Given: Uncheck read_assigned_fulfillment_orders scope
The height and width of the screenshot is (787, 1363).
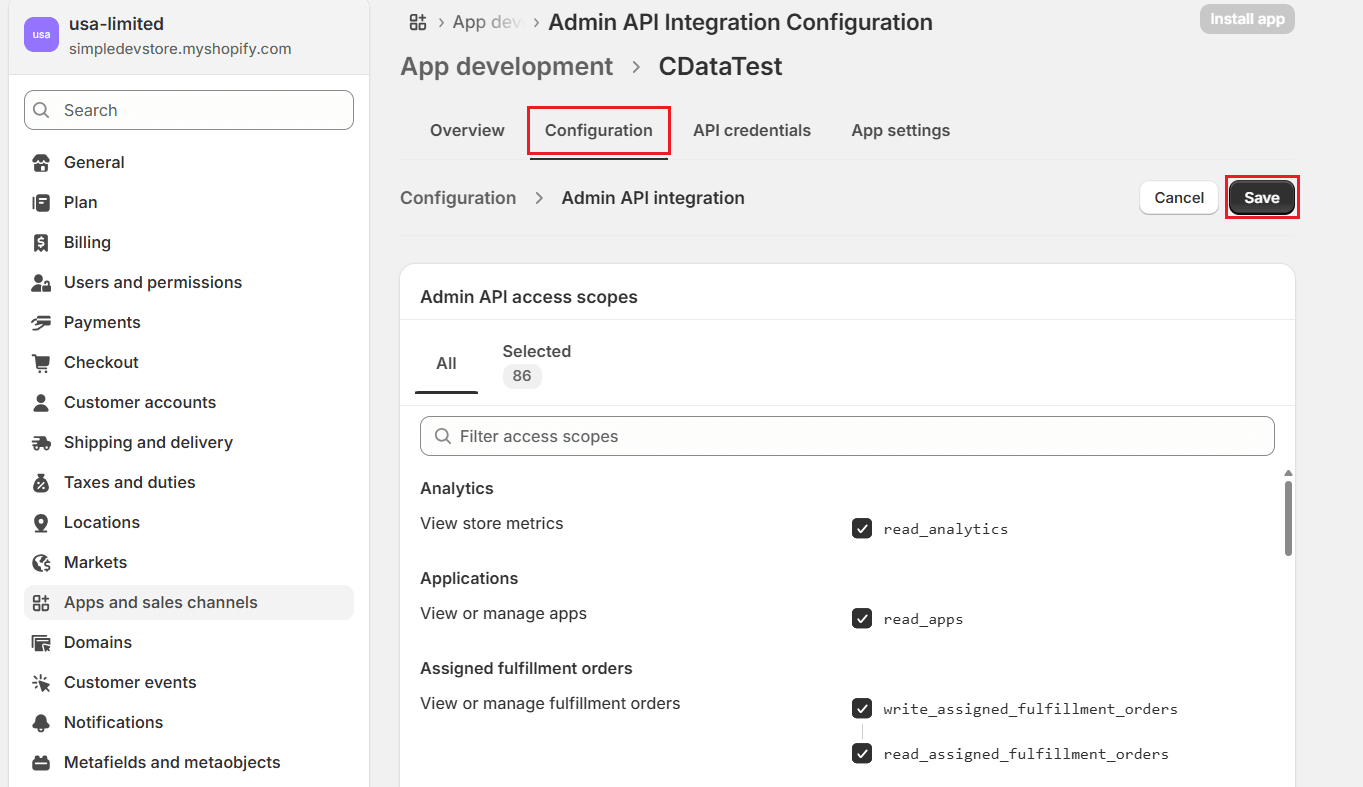Looking at the screenshot, I should coord(862,753).
